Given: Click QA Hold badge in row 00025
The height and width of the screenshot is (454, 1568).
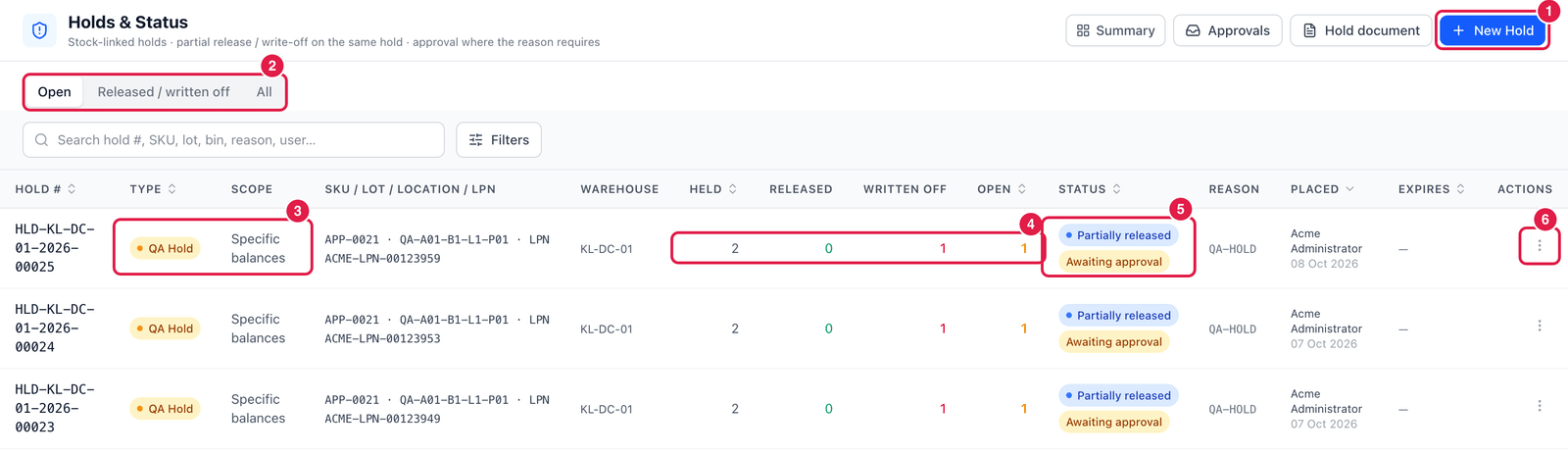Looking at the screenshot, I should pos(165,249).
